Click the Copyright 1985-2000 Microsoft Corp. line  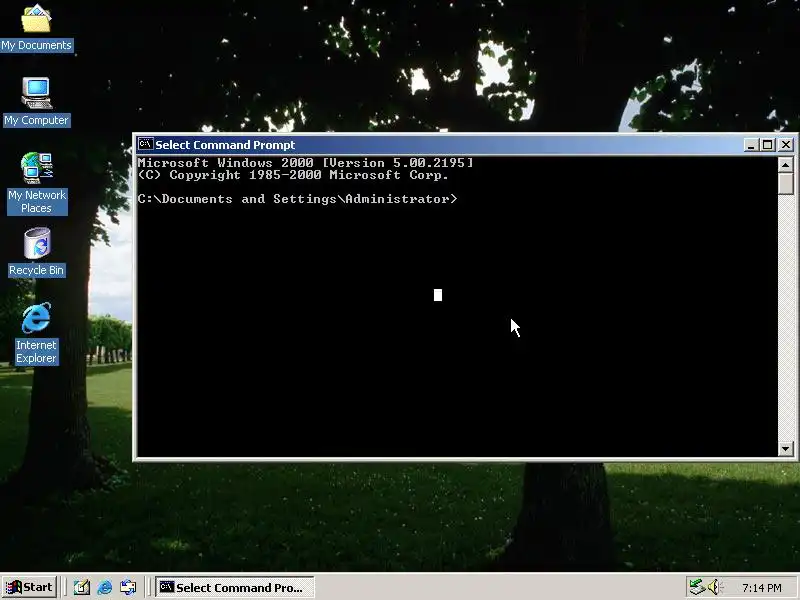pos(293,175)
